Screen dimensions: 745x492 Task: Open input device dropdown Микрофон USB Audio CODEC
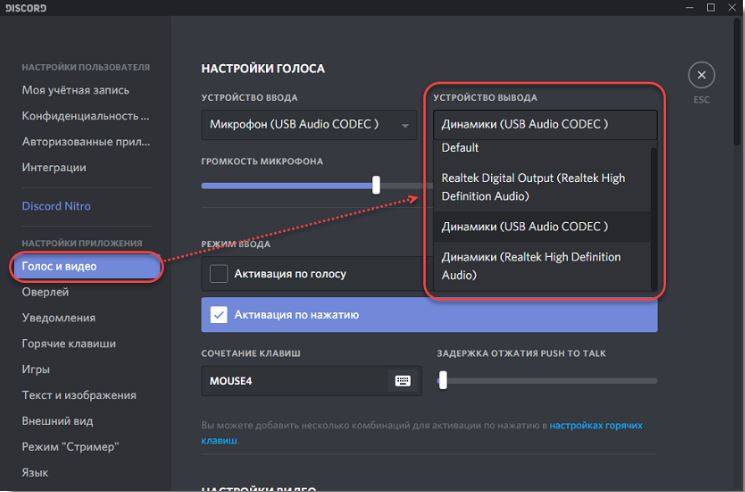click(309, 125)
